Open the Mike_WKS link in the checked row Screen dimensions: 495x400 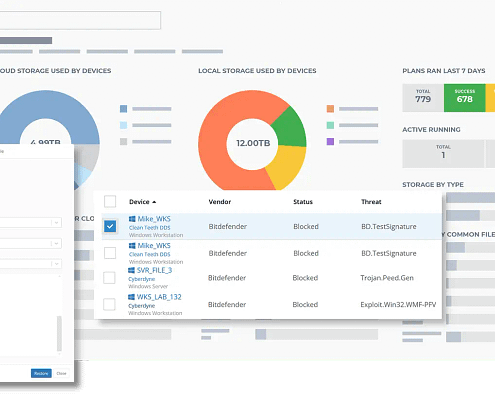[154, 219]
